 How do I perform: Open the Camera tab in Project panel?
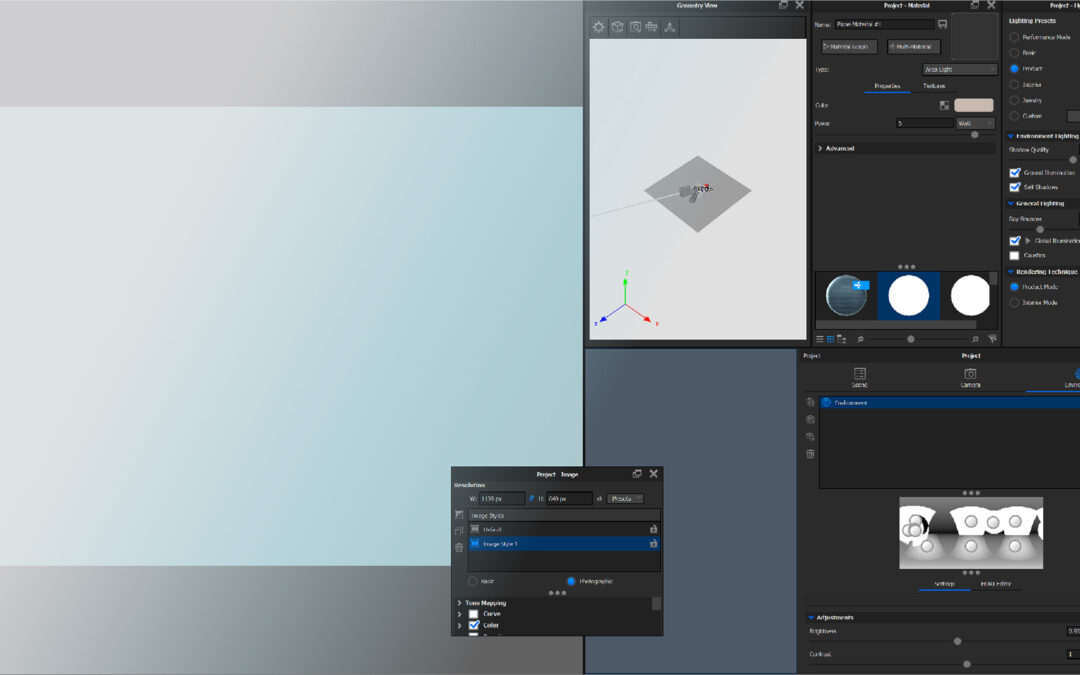tap(970, 377)
